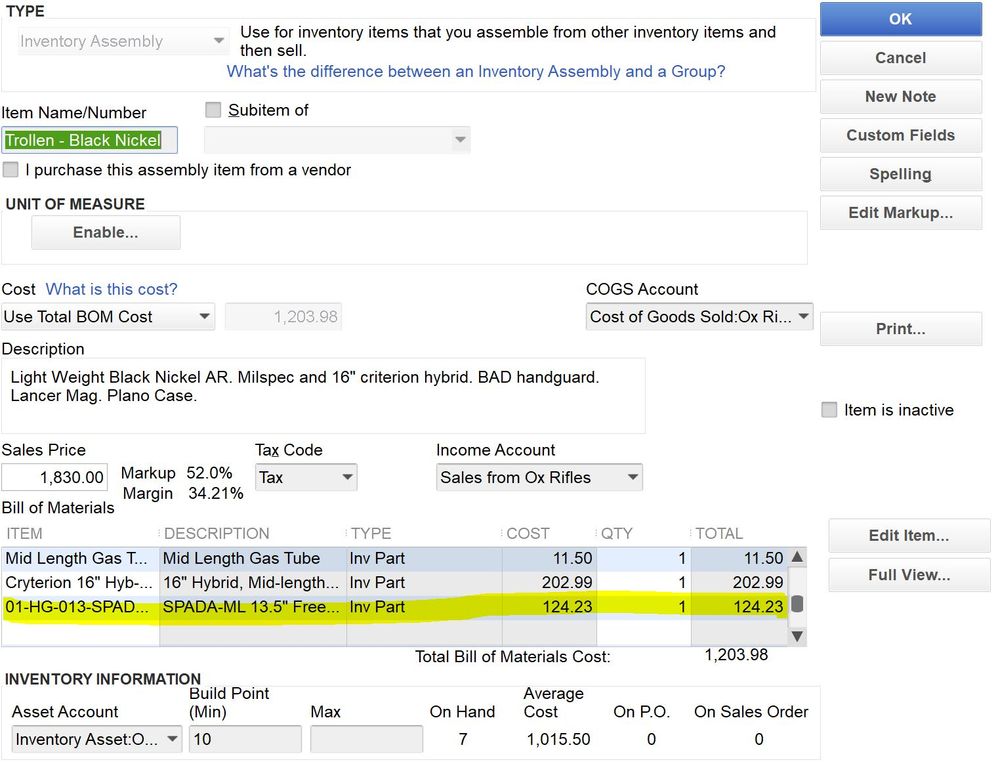Click Enable unit of measure button
The width and height of the screenshot is (998, 768).
[x=105, y=232]
